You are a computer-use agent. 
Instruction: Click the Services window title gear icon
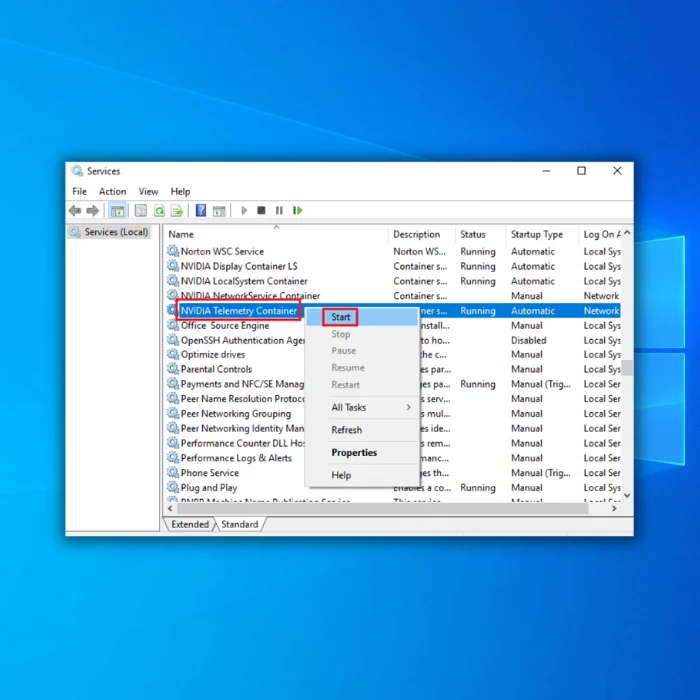77,171
